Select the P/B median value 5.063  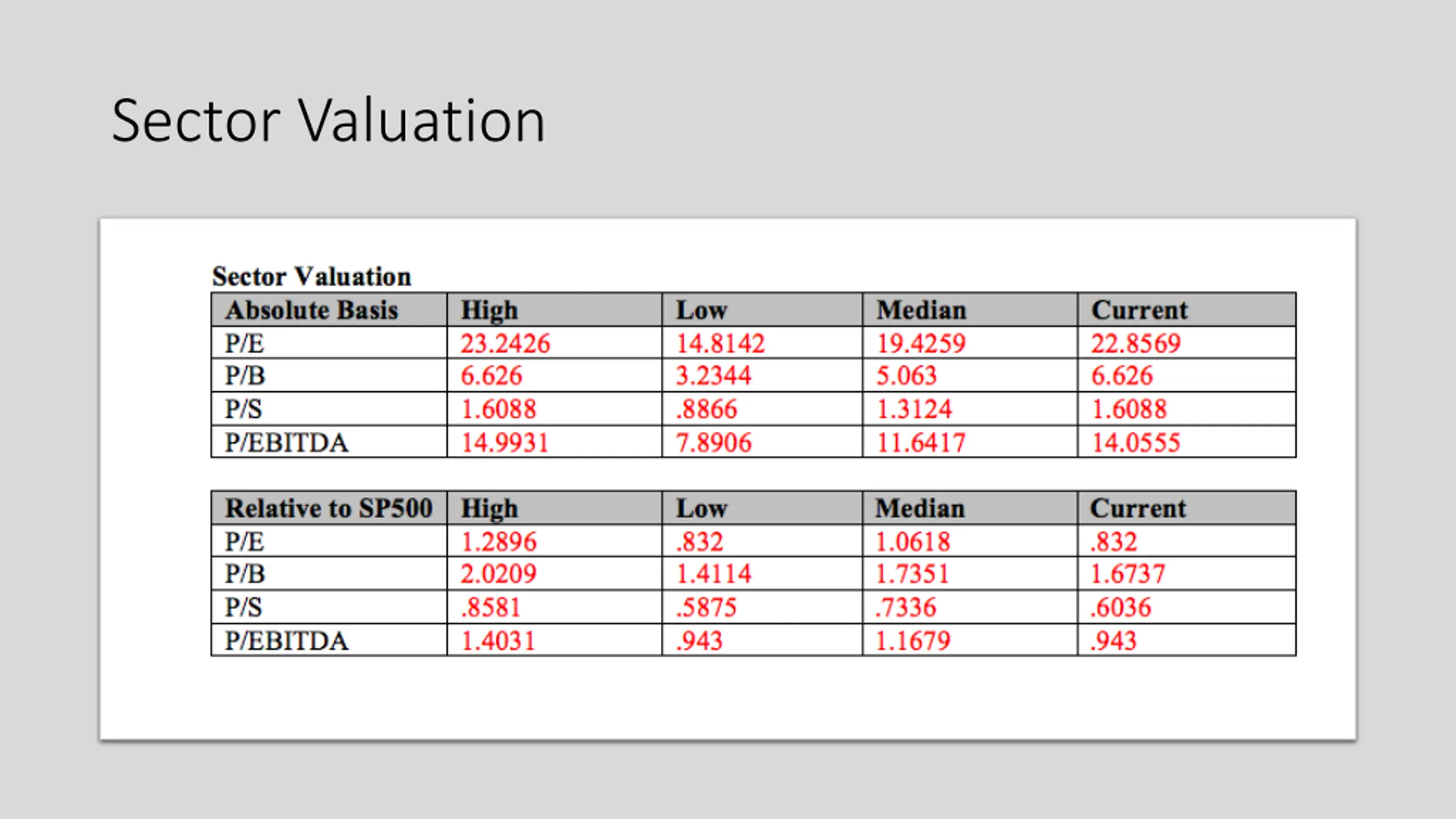click(x=905, y=376)
